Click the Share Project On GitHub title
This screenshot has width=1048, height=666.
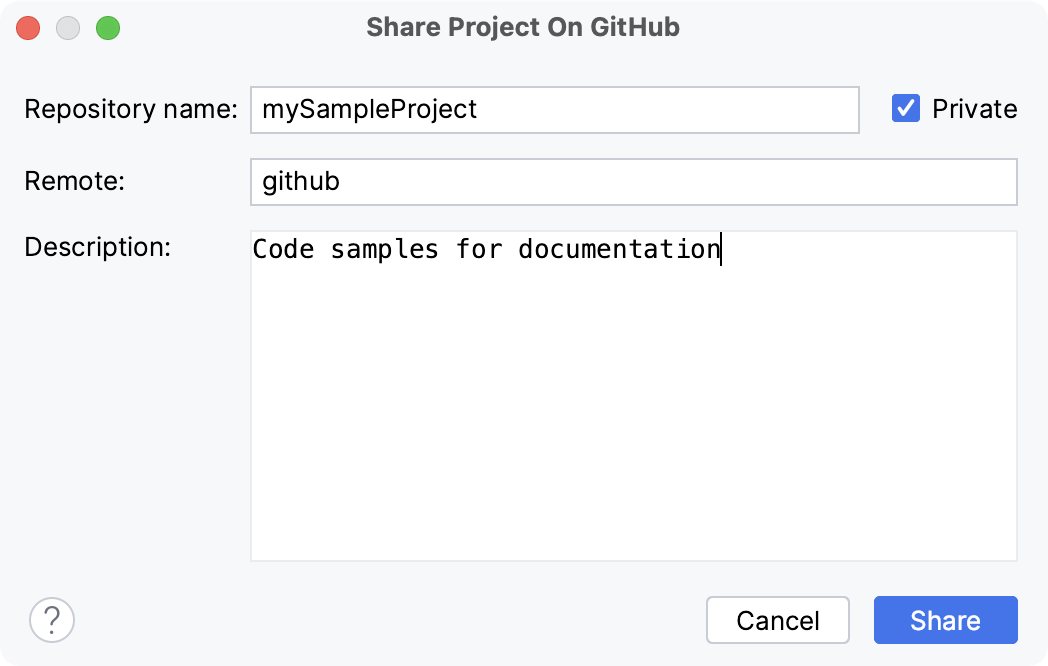(x=524, y=27)
